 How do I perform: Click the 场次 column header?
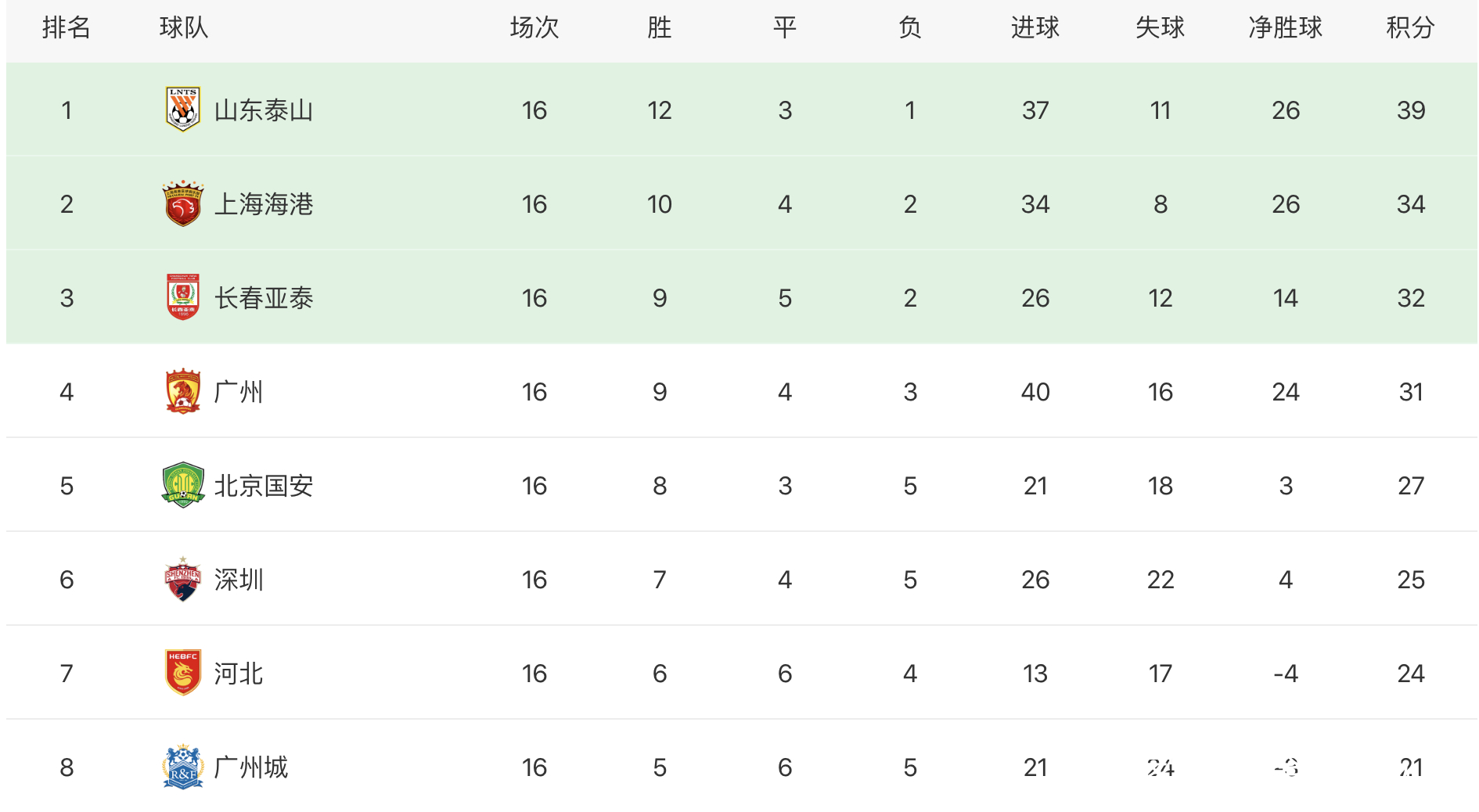point(534,28)
